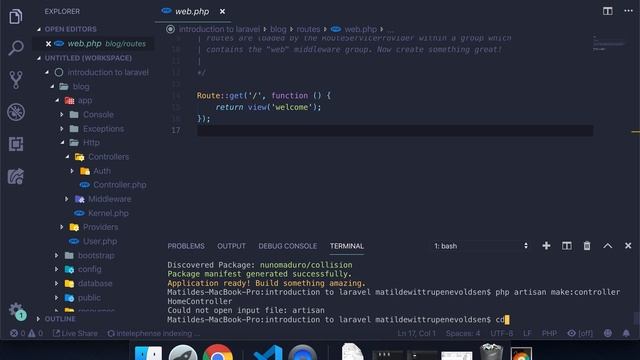This screenshot has height=360, width=640.
Task: Split the editor right
Action: coord(607,11)
